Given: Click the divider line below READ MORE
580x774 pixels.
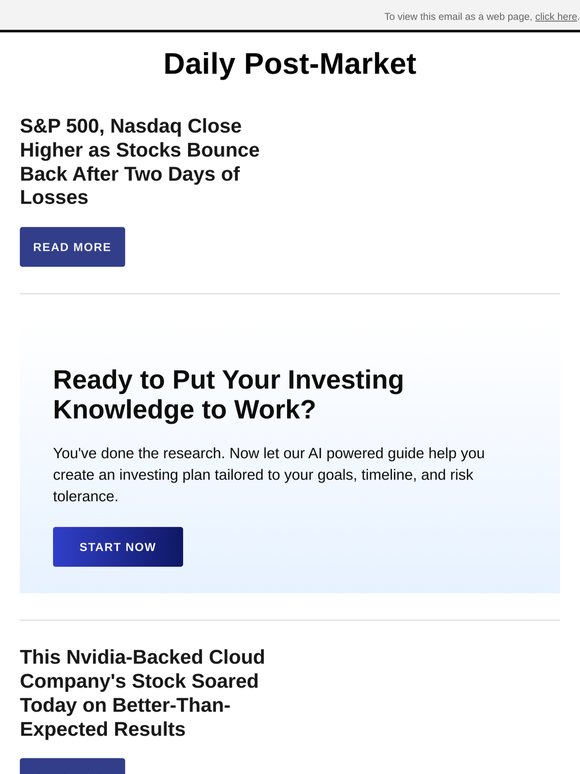Looking at the screenshot, I should click(x=290, y=294).
